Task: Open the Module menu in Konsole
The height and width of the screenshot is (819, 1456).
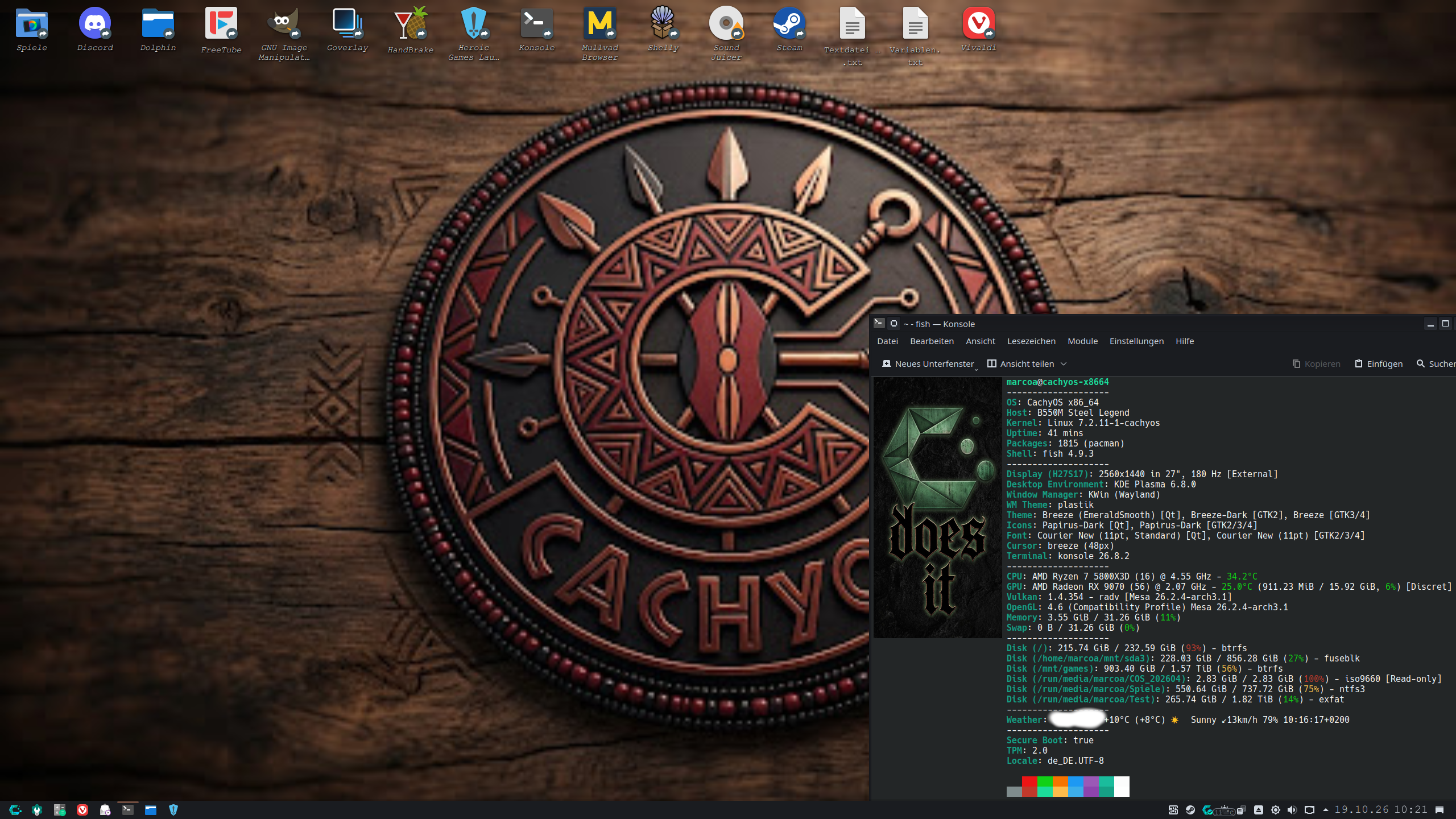Action: point(1082,341)
